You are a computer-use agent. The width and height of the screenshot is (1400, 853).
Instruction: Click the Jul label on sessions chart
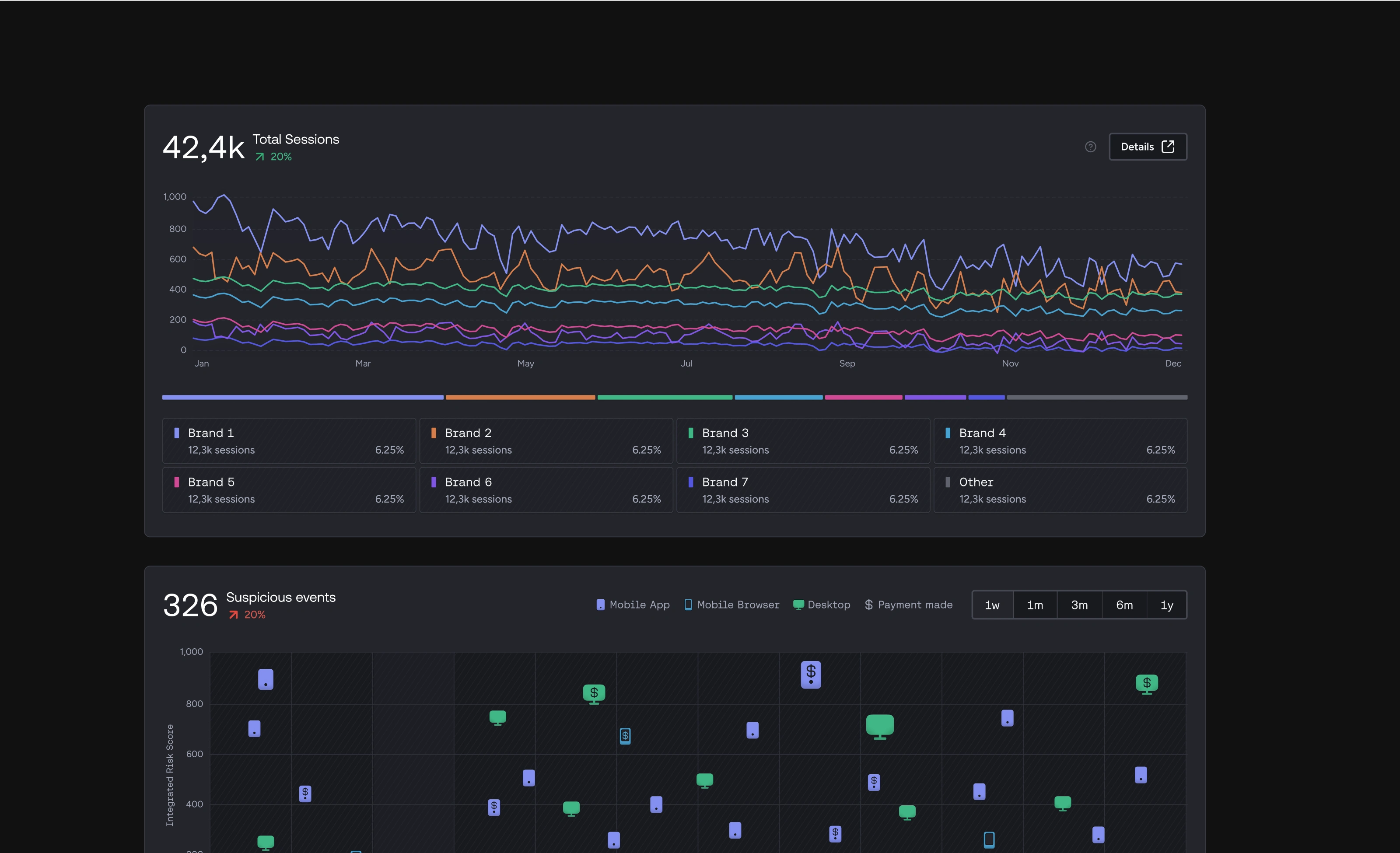[686, 364]
